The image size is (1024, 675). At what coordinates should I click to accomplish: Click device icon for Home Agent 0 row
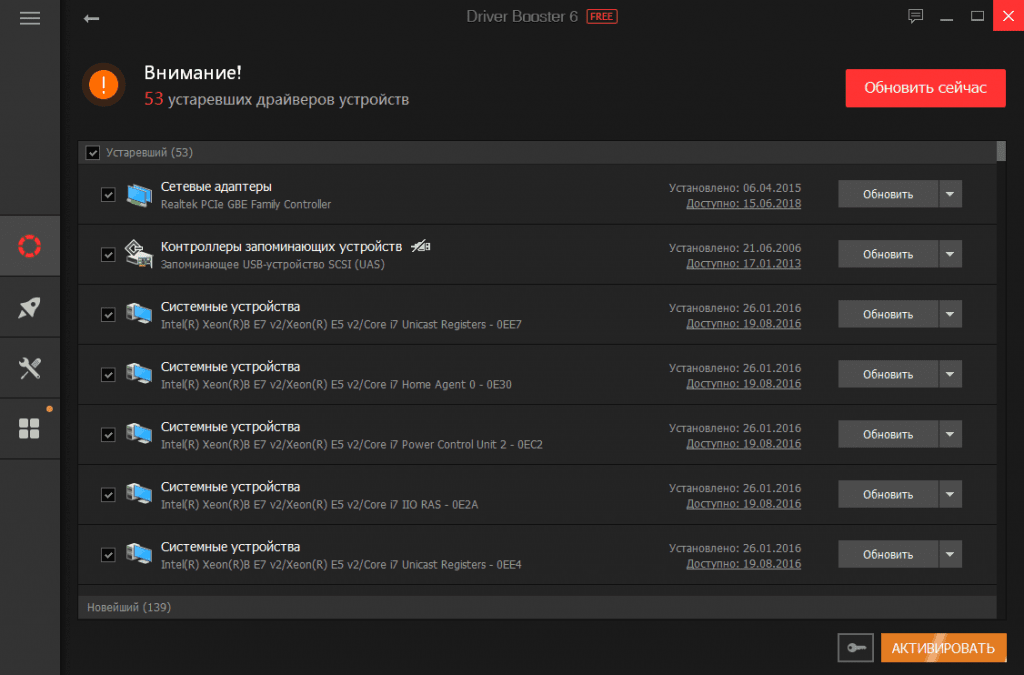(x=139, y=375)
